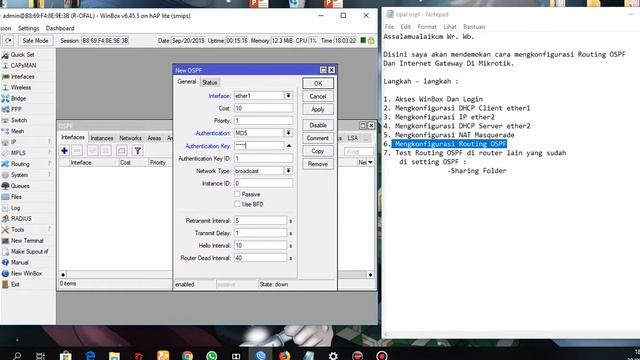Switch to Areas tab in OSPF window

154,138
